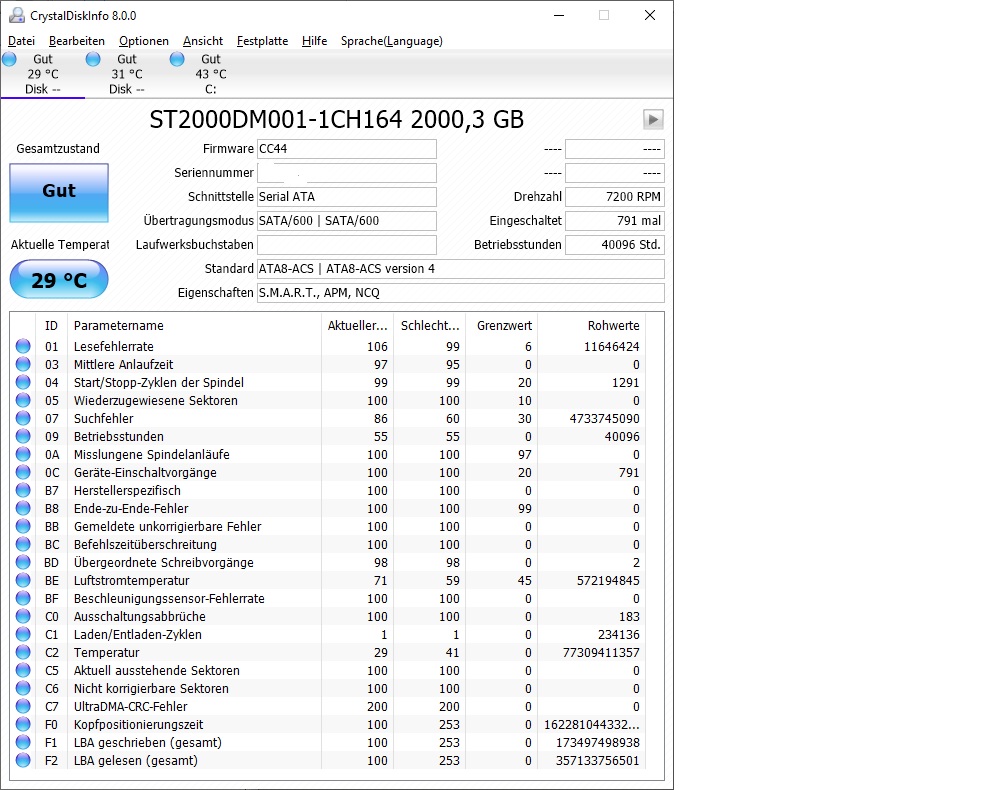
Task: Click the Aktueller... column header
Action: tap(357, 326)
